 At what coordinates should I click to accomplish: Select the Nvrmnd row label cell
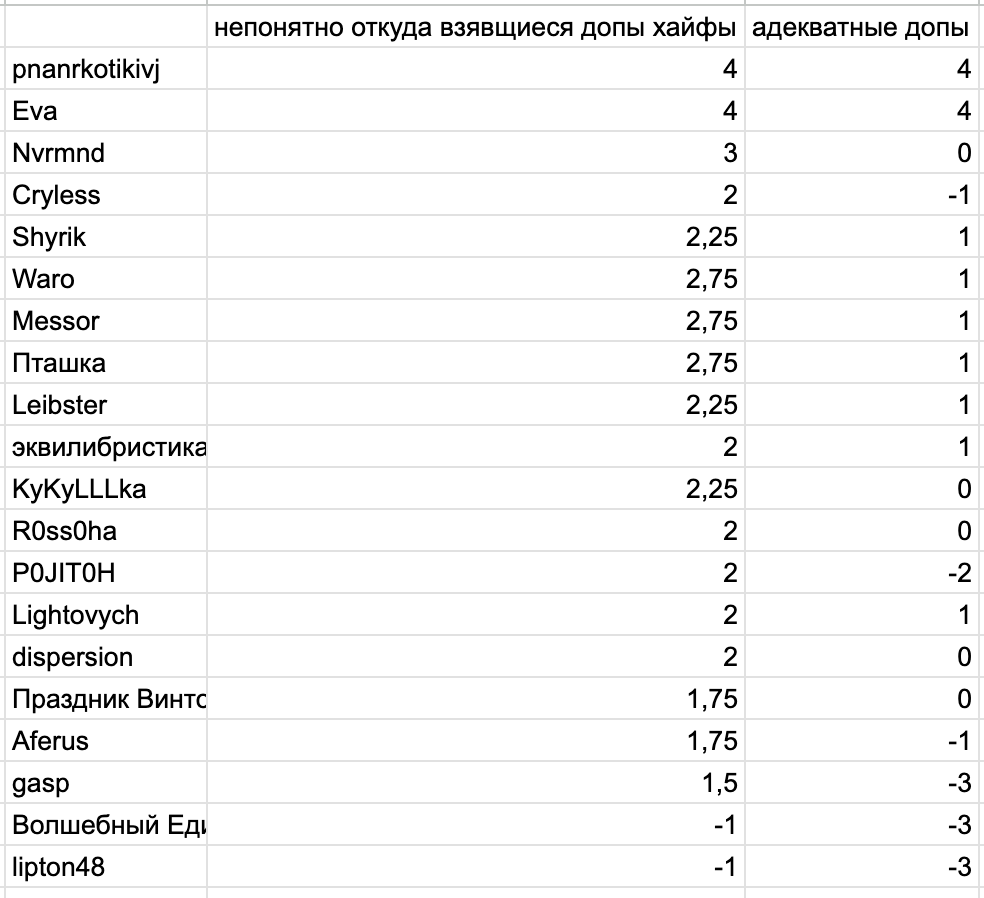(105, 152)
